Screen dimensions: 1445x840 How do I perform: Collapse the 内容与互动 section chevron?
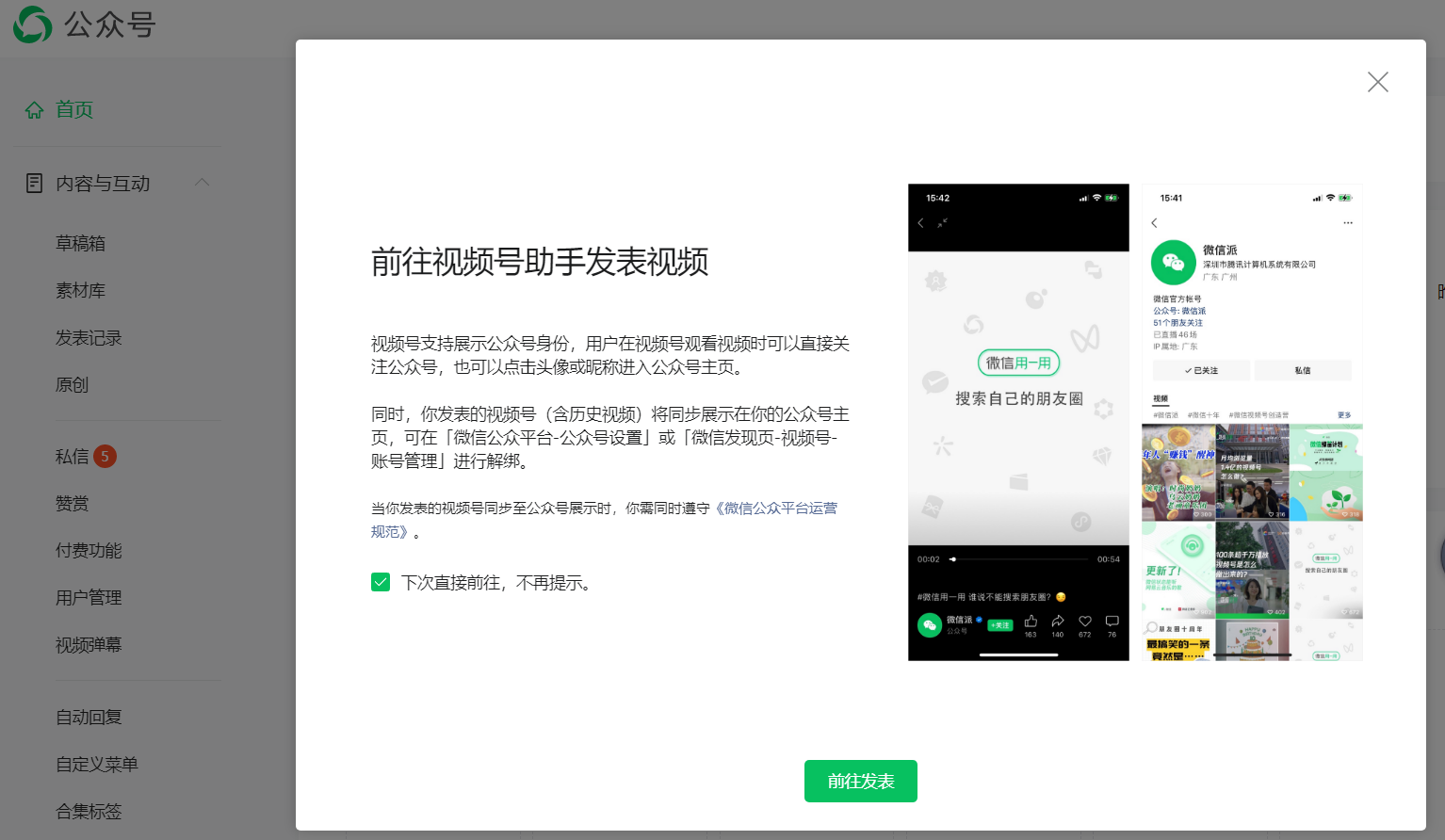(x=203, y=182)
